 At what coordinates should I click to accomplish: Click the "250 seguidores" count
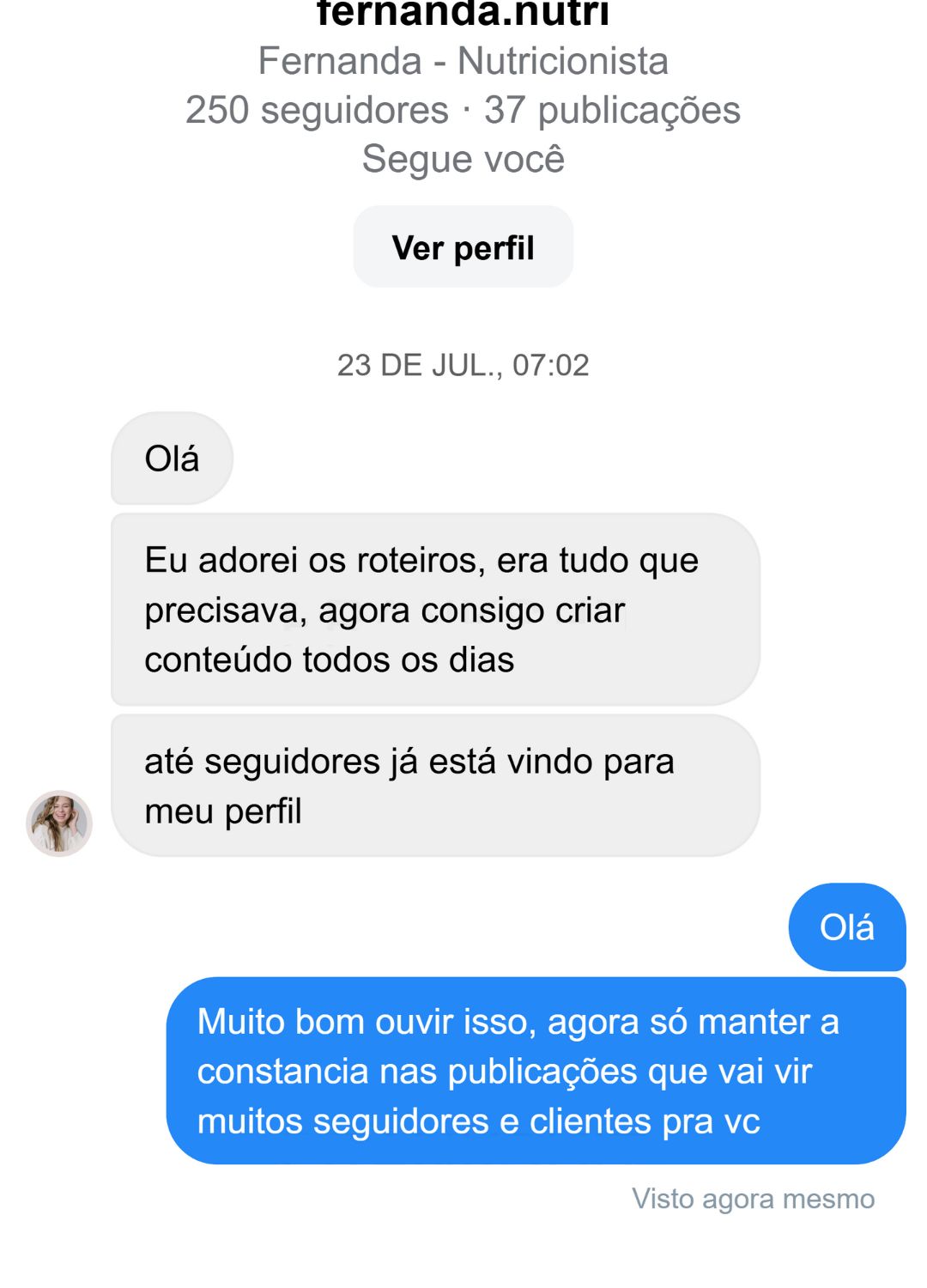[317, 110]
